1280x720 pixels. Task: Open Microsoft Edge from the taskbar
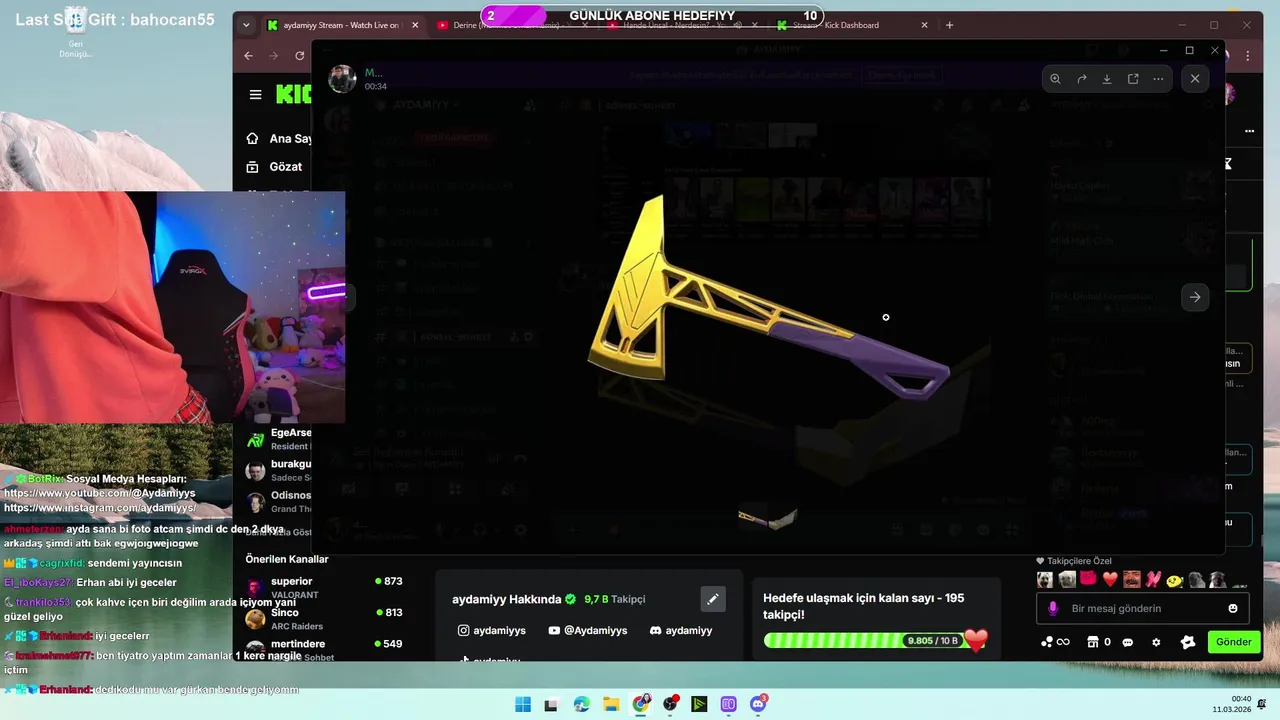point(582,704)
